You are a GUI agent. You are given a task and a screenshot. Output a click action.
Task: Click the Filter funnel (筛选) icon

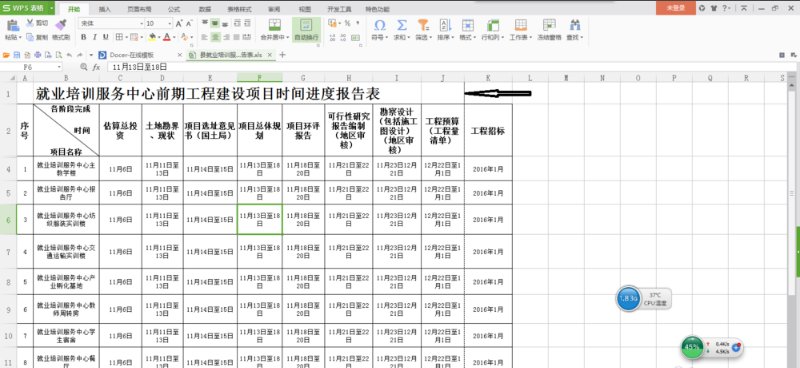423,25
